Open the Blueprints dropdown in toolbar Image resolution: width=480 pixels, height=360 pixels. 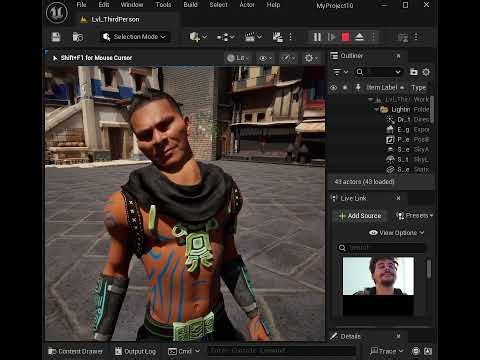pos(226,37)
